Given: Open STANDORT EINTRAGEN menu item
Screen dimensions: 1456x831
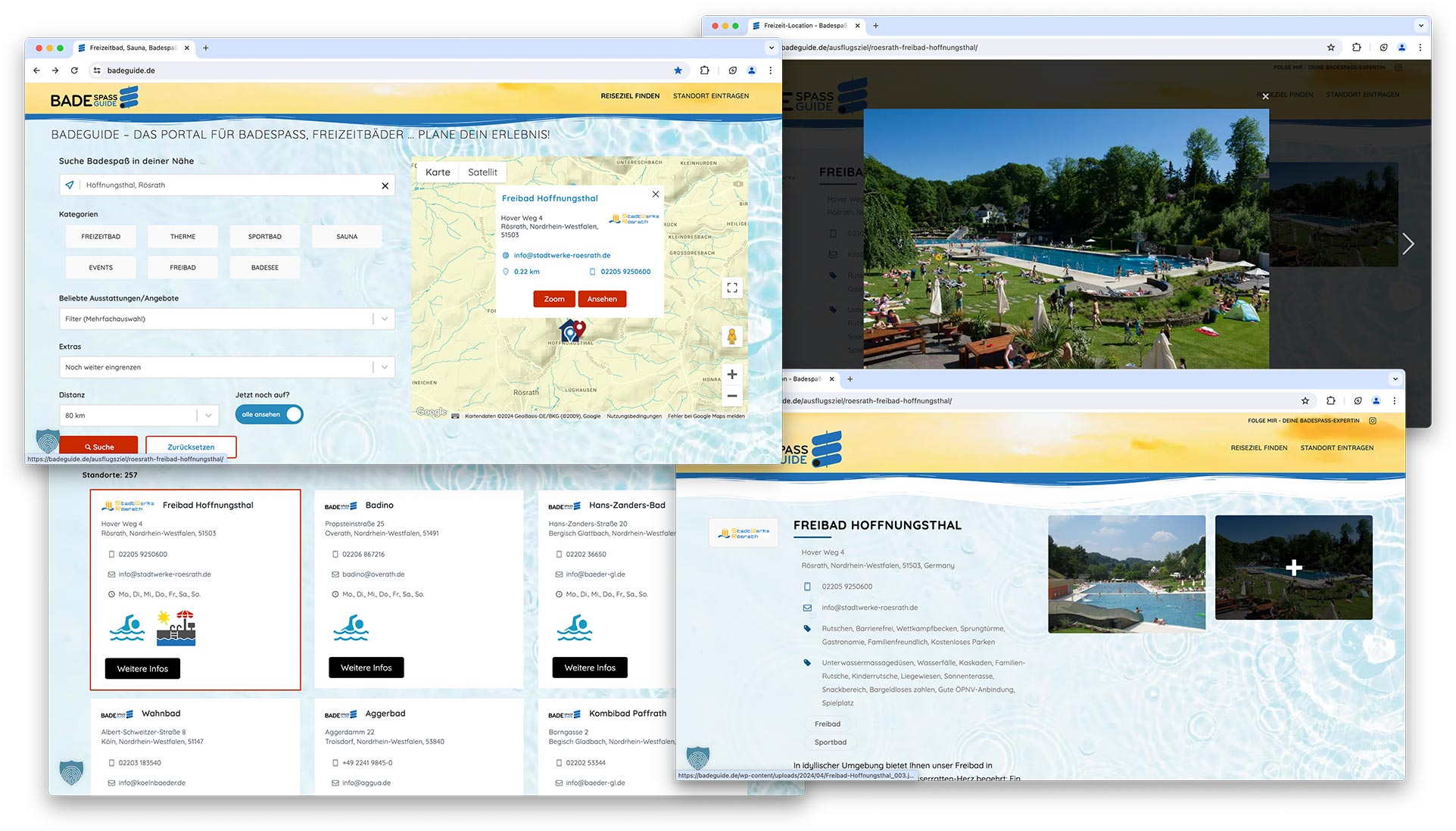Looking at the screenshot, I should (x=710, y=96).
